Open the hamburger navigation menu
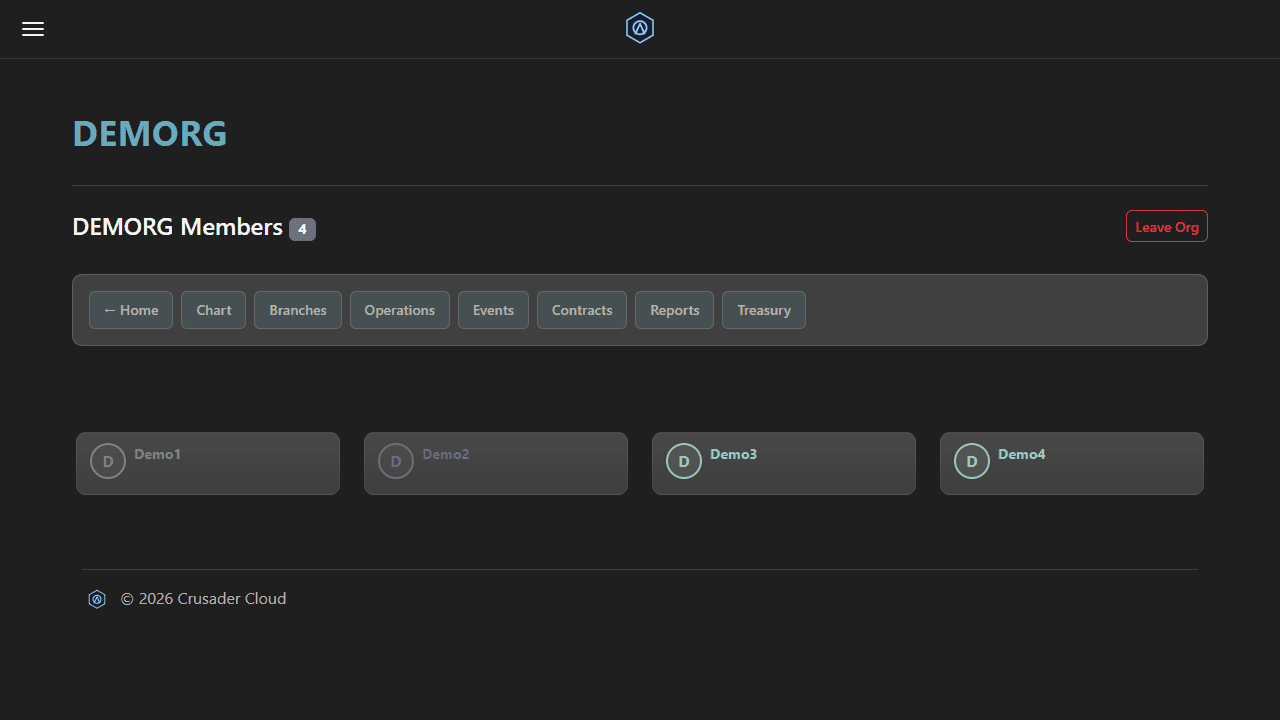 pos(33,29)
